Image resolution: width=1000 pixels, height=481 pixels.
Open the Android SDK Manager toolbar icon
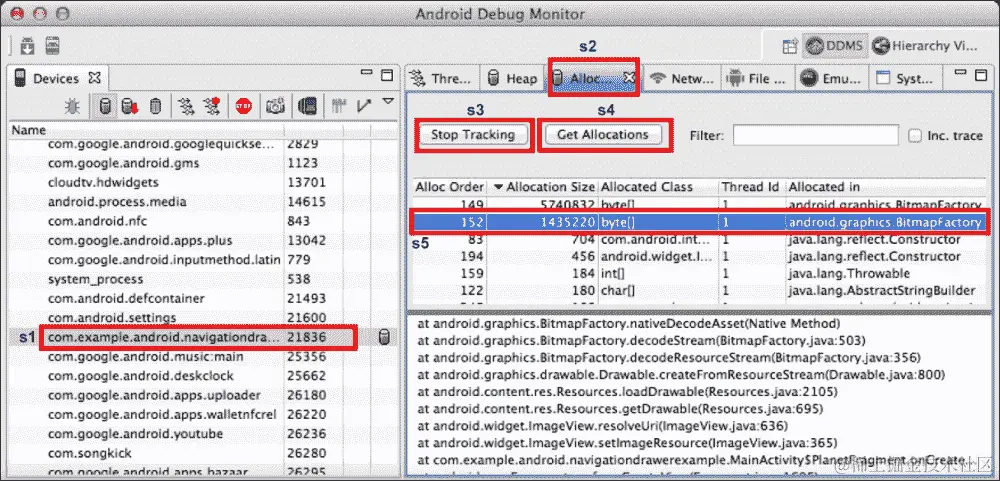[x=27, y=46]
